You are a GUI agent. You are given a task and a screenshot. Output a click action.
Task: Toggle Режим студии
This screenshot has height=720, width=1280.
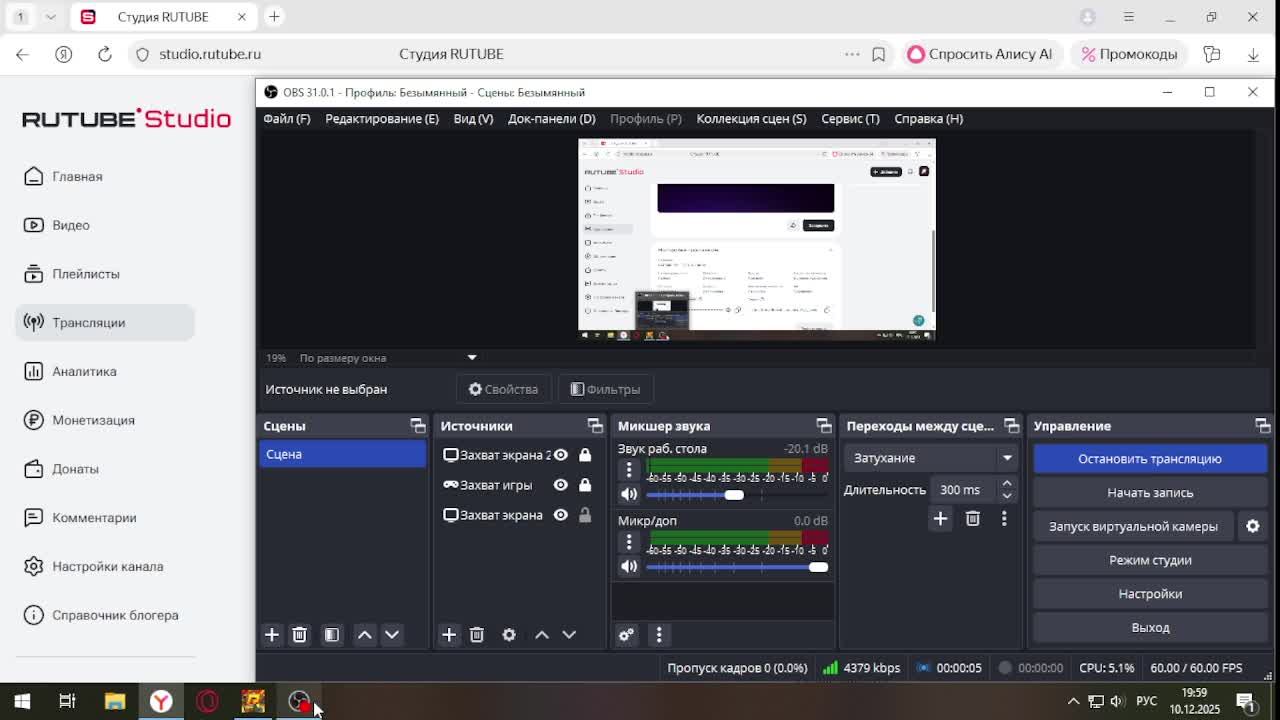point(1150,560)
